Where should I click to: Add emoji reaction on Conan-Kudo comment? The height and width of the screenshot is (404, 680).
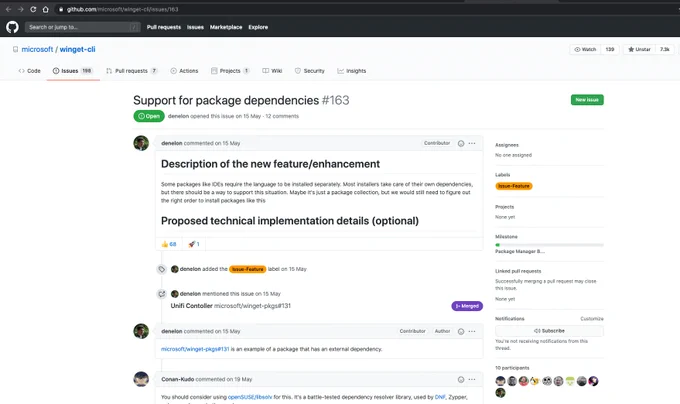461,380
